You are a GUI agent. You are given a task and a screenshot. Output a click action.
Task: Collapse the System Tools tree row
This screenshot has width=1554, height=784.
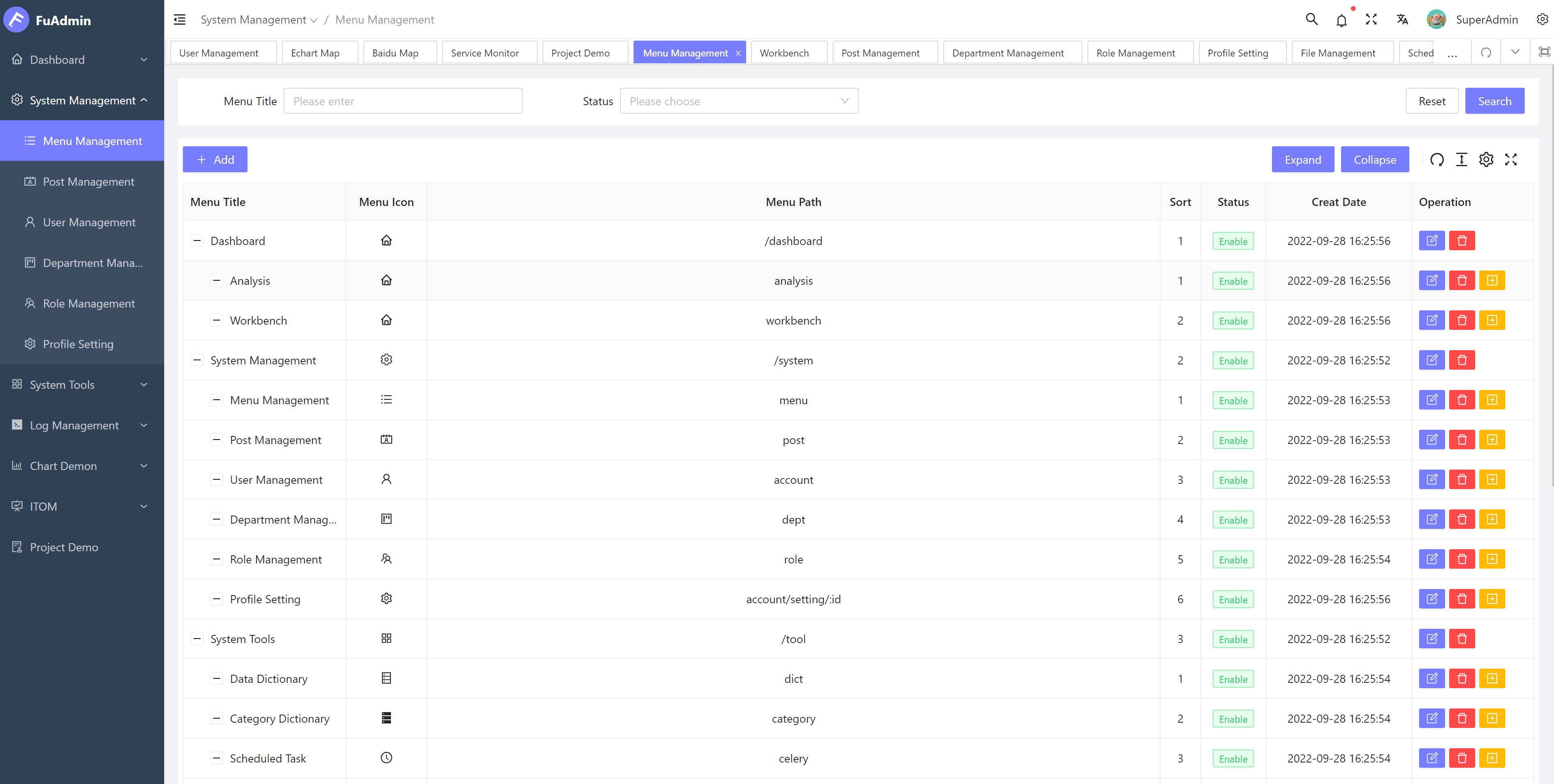click(197, 639)
